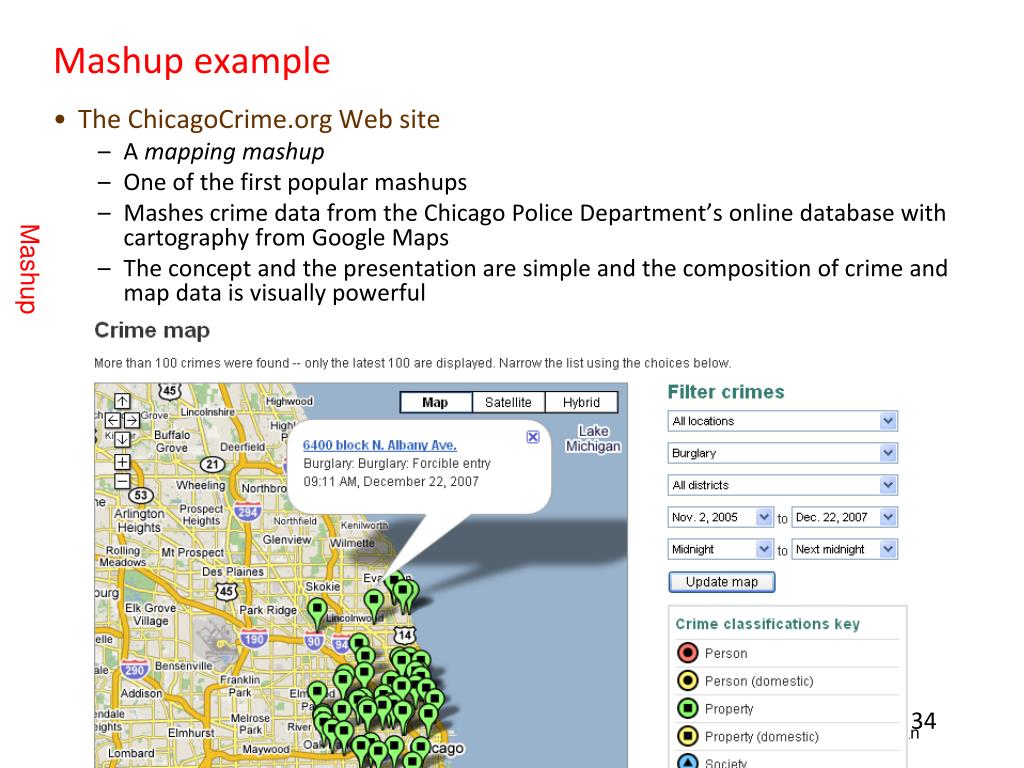Zoom out with the map minus button
Image resolution: width=1024 pixels, height=768 pixels.
pyautogui.click(x=122, y=481)
